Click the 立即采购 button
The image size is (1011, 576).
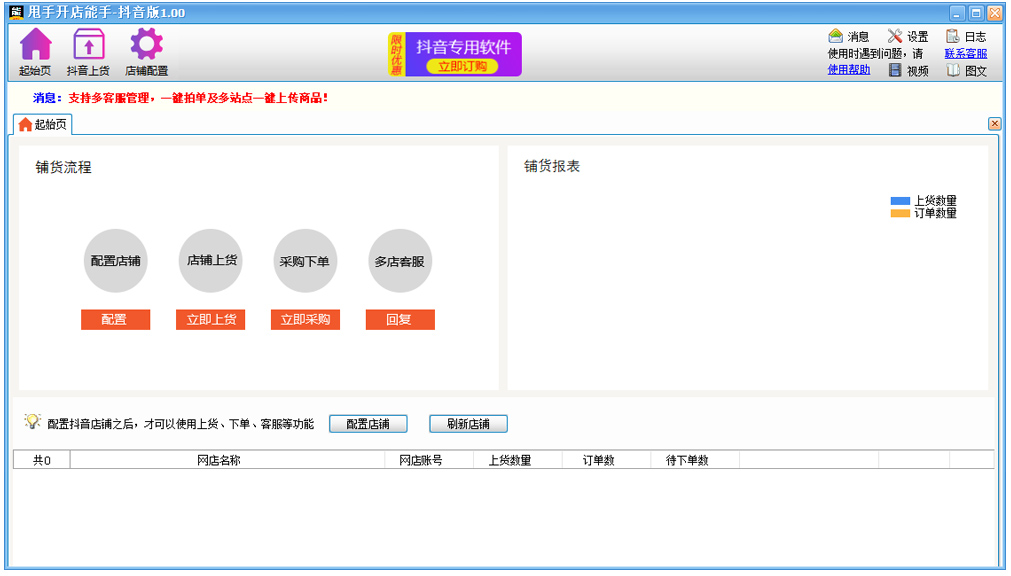(x=305, y=319)
